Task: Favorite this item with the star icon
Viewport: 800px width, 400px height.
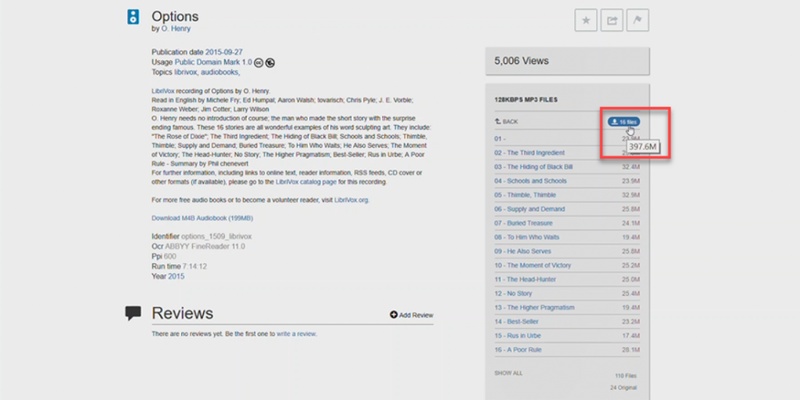Action: (586, 20)
